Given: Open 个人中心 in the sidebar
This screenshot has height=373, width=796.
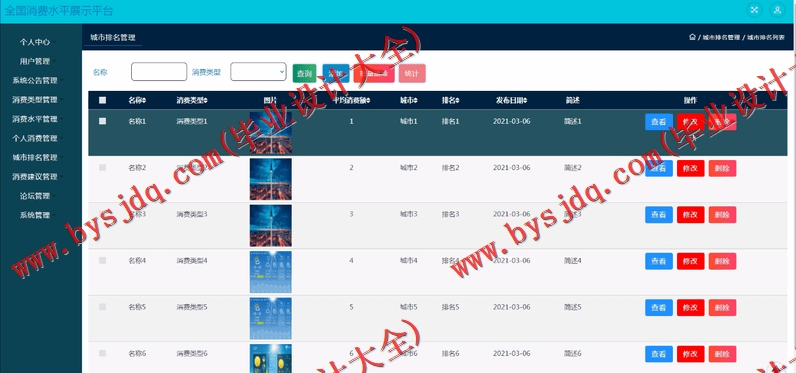Looking at the screenshot, I should coord(35,42).
